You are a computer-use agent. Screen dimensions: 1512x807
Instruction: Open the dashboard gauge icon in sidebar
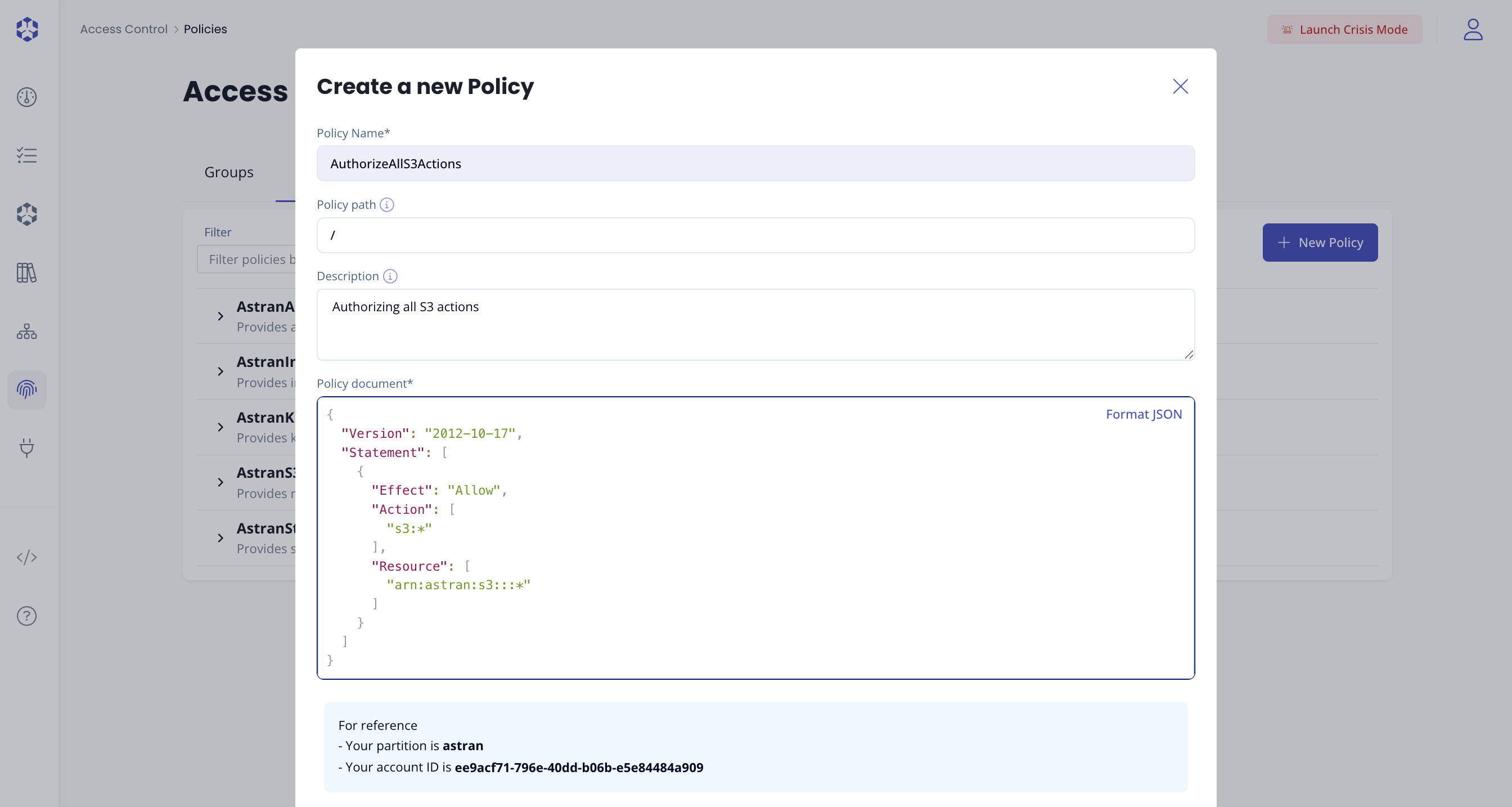click(x=26, y=97)
